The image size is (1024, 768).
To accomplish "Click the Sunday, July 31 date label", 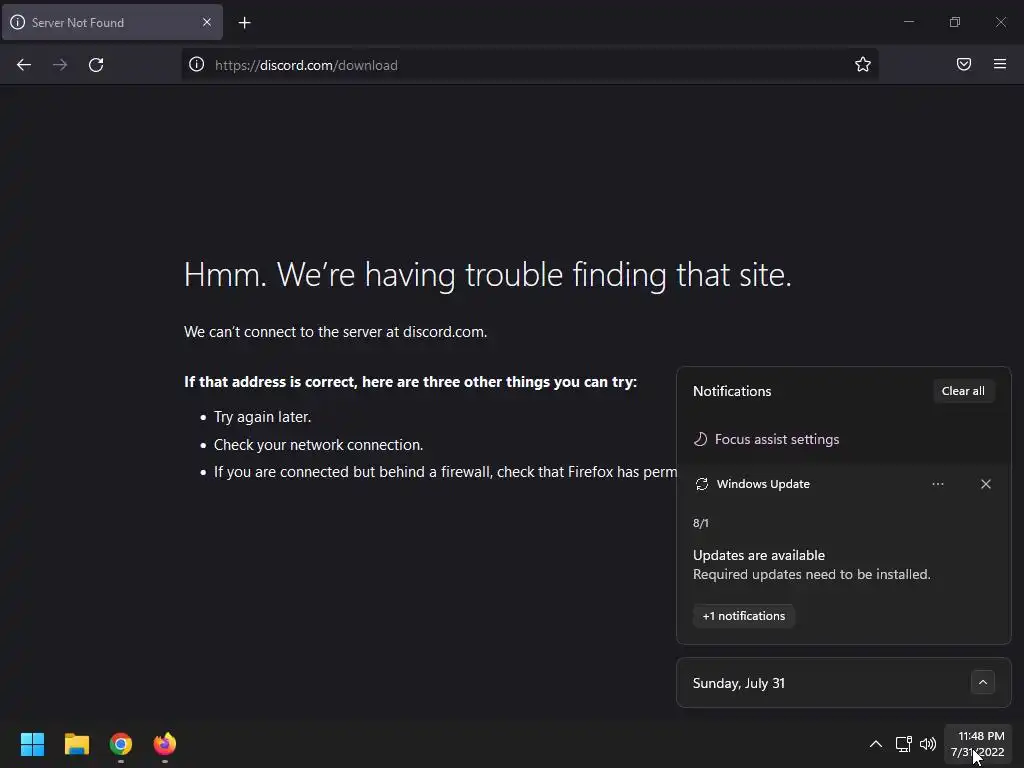I will click(x=739, y=683).
